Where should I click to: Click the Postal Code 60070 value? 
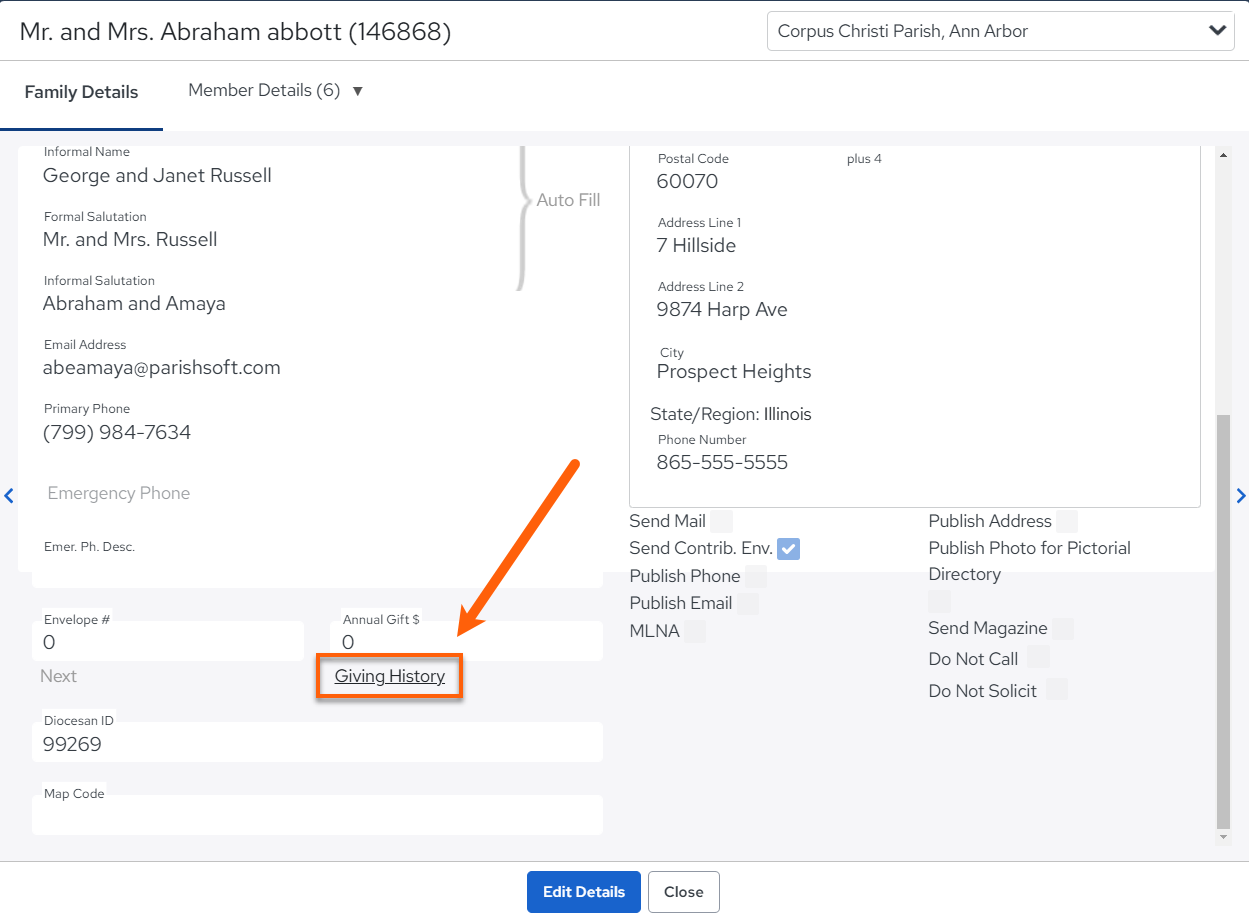pyautogui.click(x=687, y=181)
